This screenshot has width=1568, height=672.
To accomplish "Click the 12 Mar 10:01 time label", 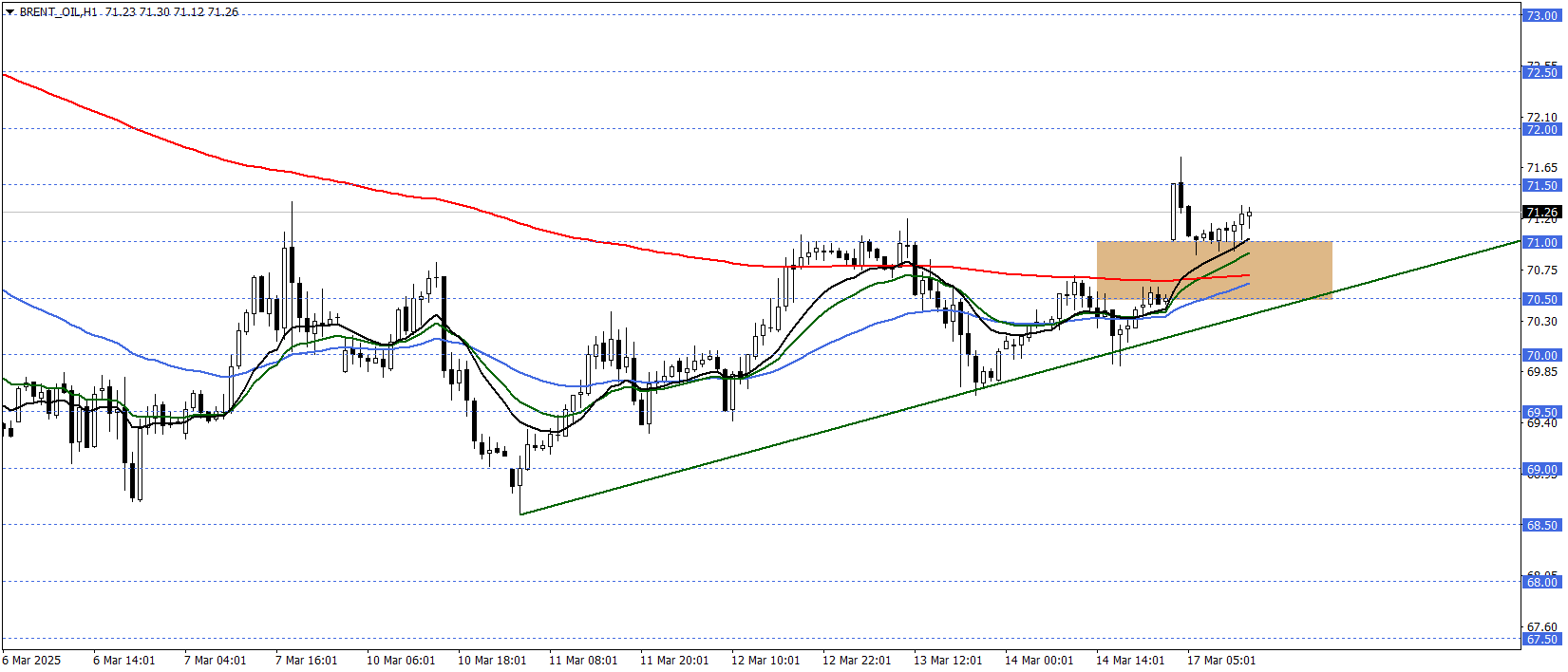I will click(765, 661).
